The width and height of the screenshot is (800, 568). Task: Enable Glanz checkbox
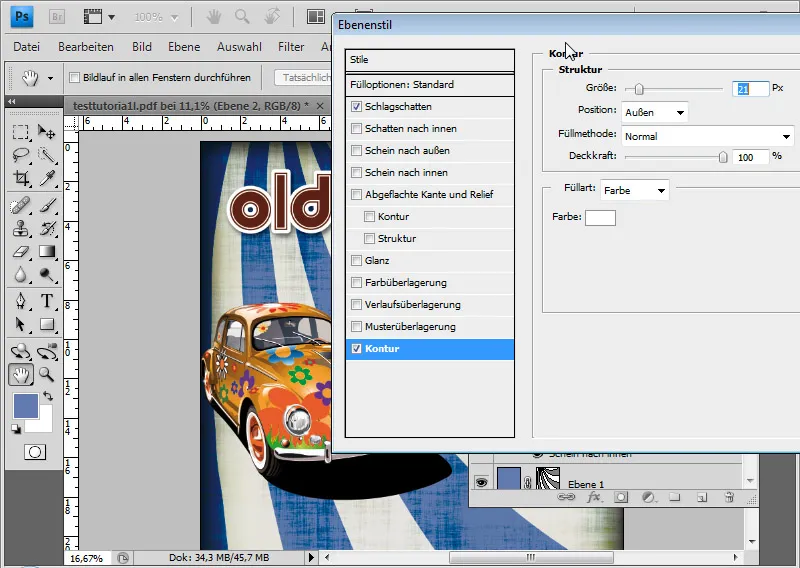point(357,261)
